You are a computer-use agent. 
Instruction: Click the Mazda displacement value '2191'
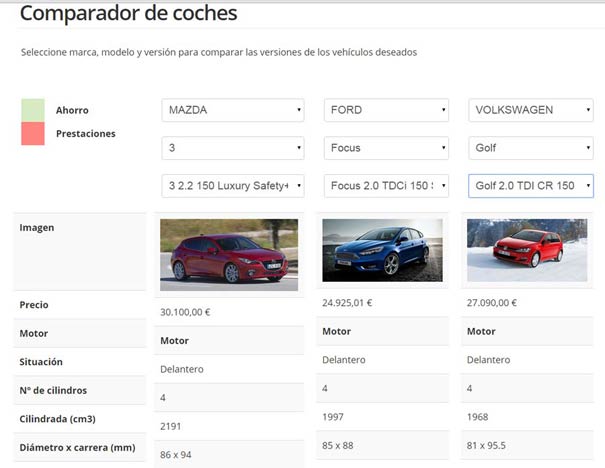[171, 426]
